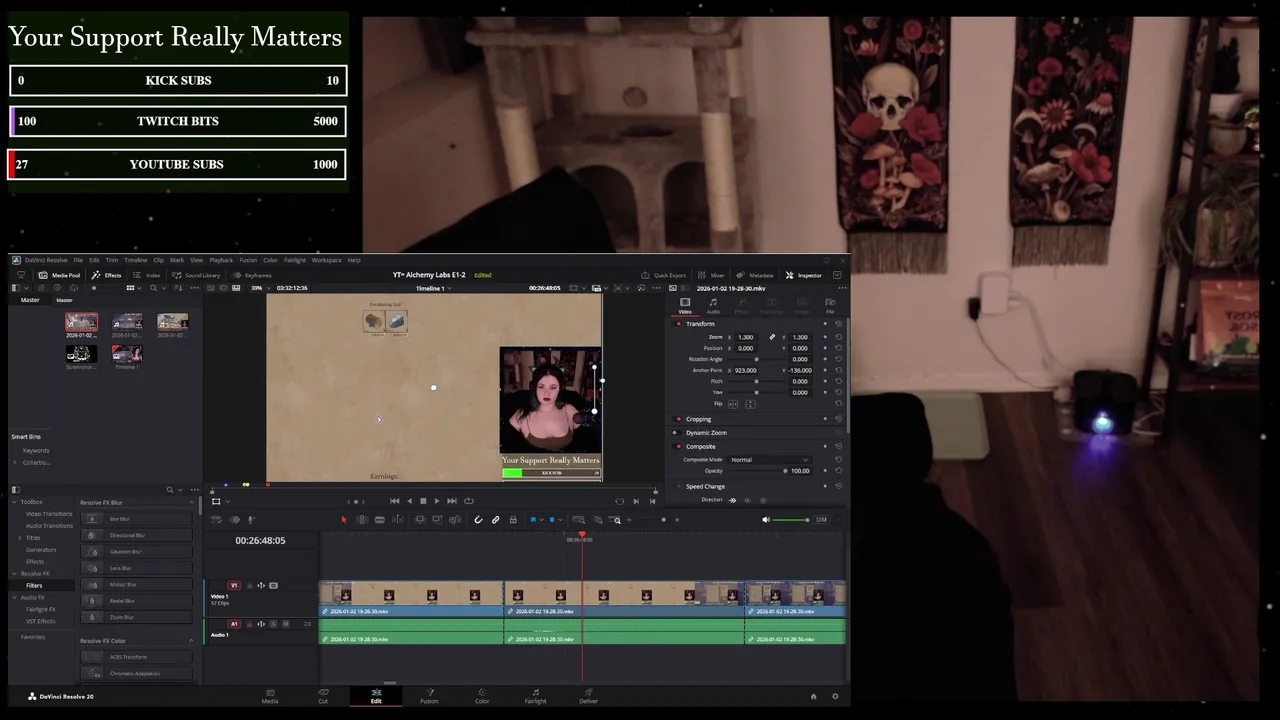Click the Zoom X value field
Screen dimensions: 1280x720
746,337
